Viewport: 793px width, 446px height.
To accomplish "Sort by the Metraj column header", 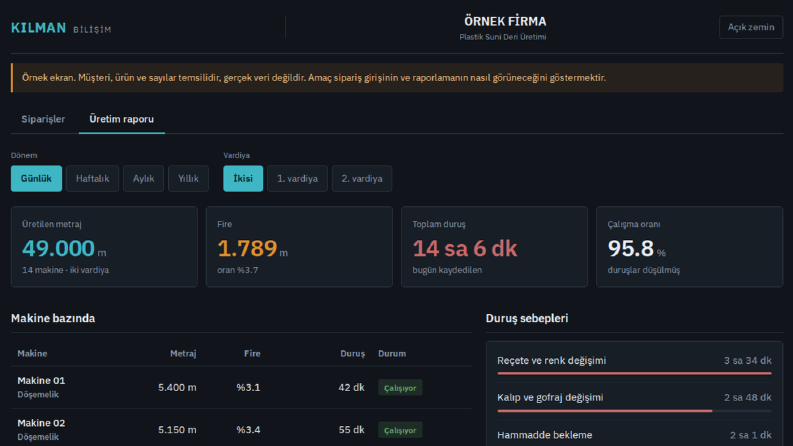I will 183,353.
